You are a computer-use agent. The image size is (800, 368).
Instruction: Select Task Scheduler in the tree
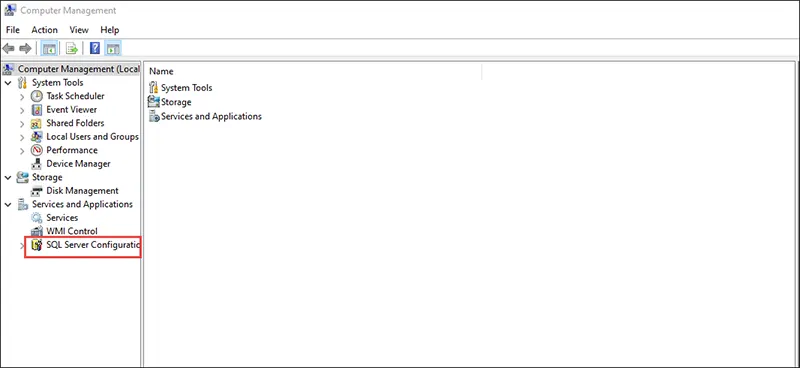point(75,96)
